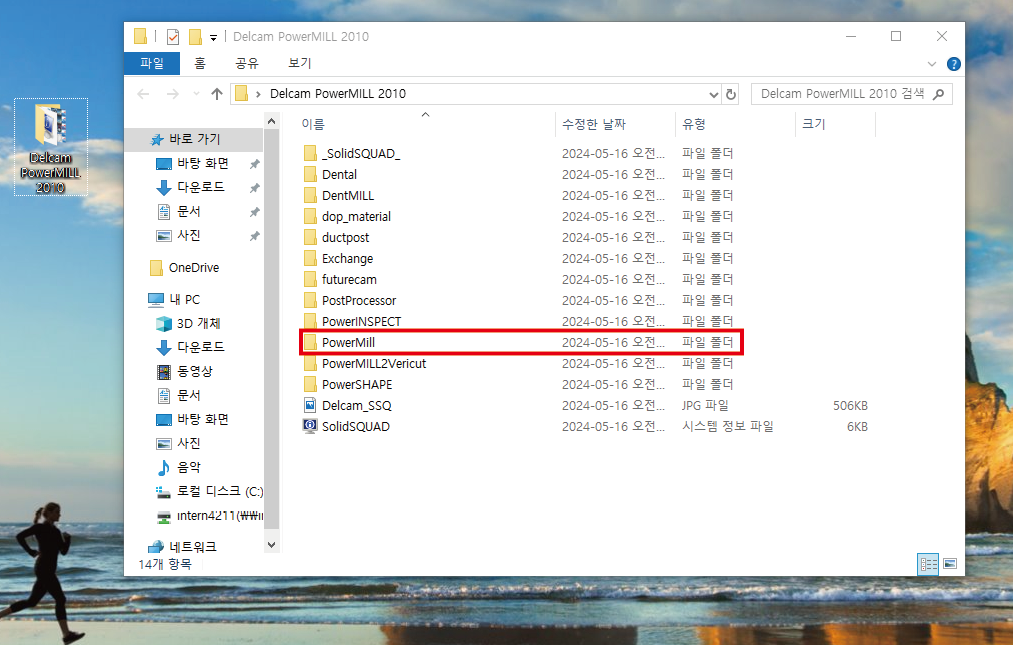Open the 공유 ribbon tab

(x=247, y=63)
